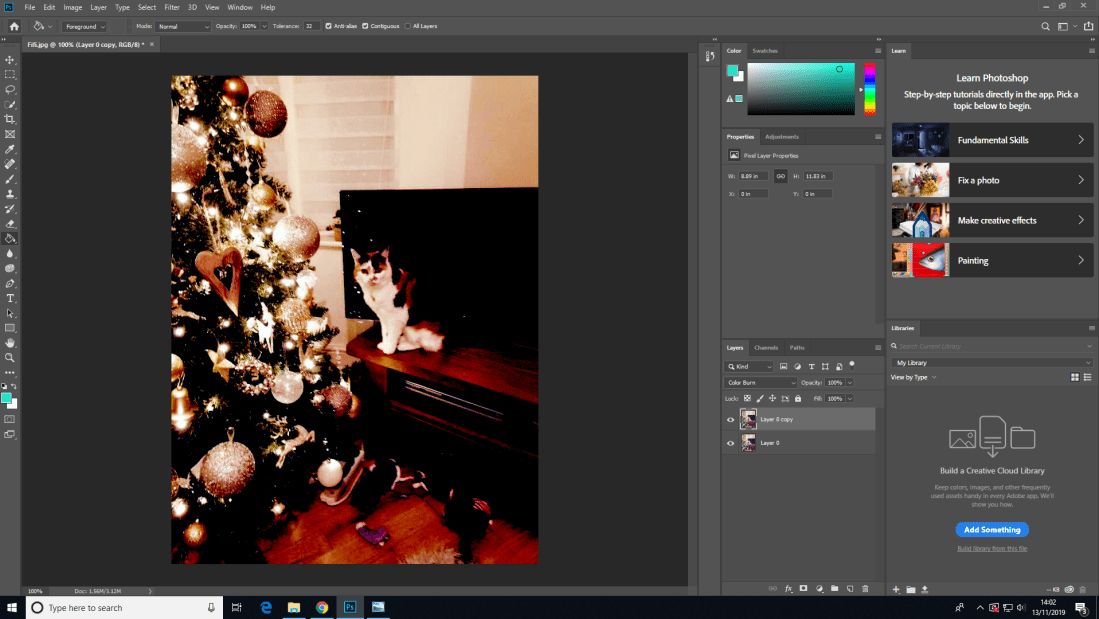This screenshot has height=619, width=1099.
Task: Click the vertical hue spectrum slider
Action: [x=870, y=90]
